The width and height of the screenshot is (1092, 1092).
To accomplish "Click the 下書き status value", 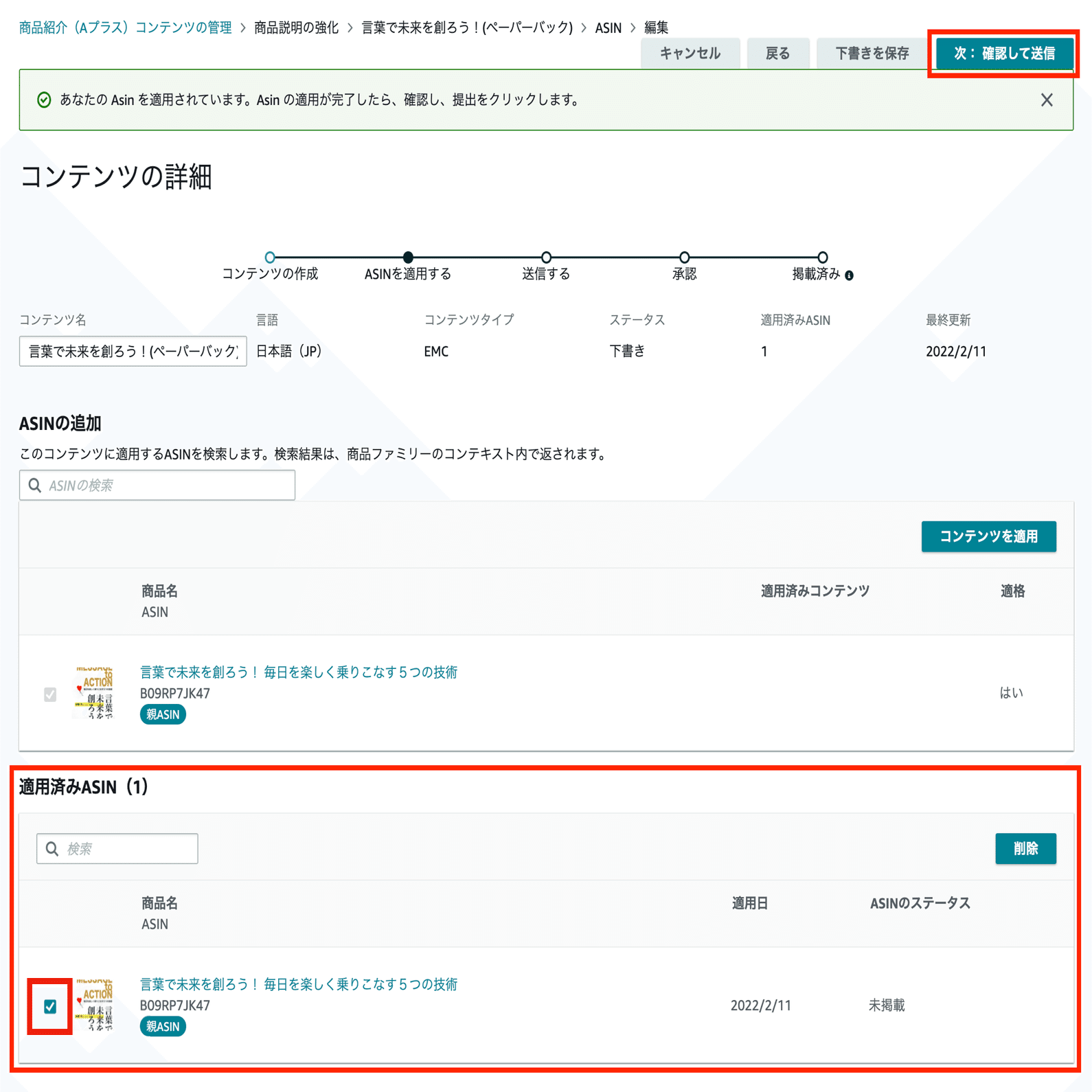I will click(x=628, y=351).
